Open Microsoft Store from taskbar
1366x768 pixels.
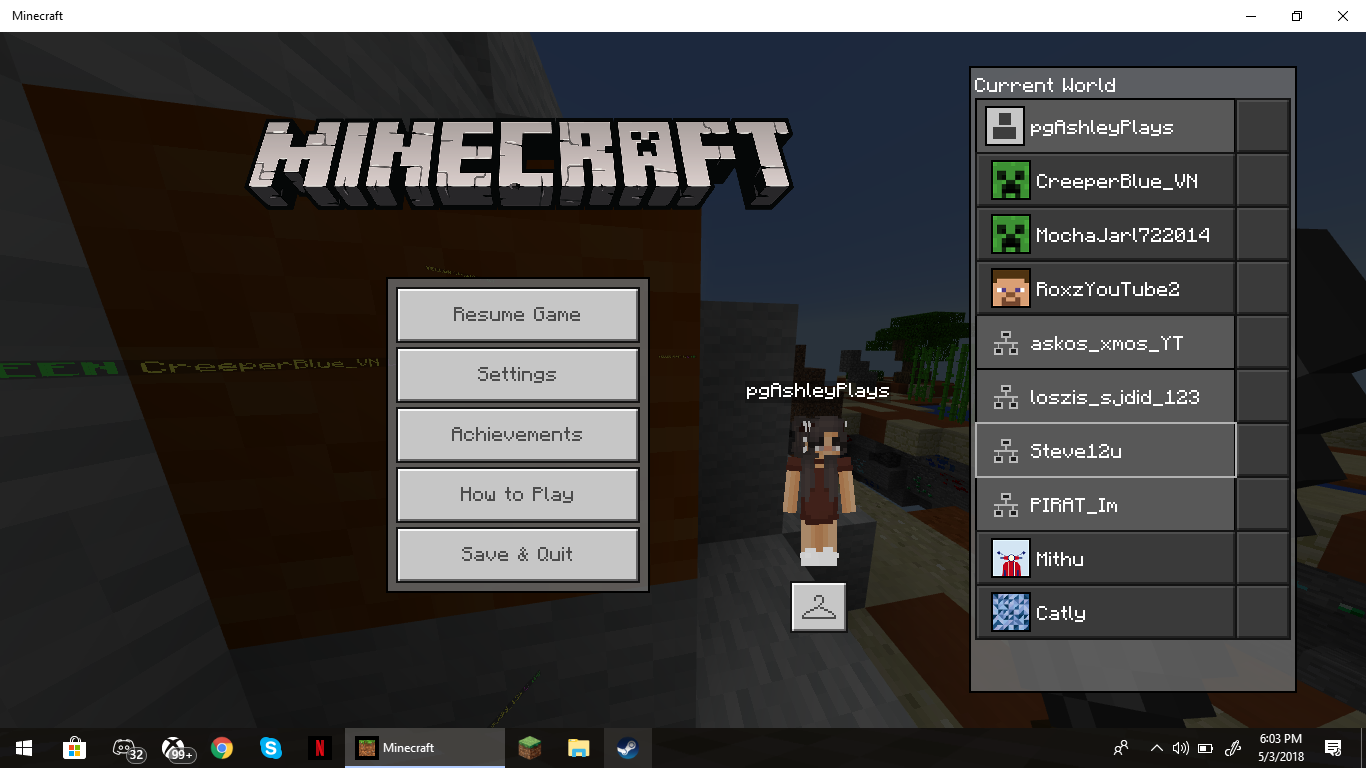[x=74, y=748]
